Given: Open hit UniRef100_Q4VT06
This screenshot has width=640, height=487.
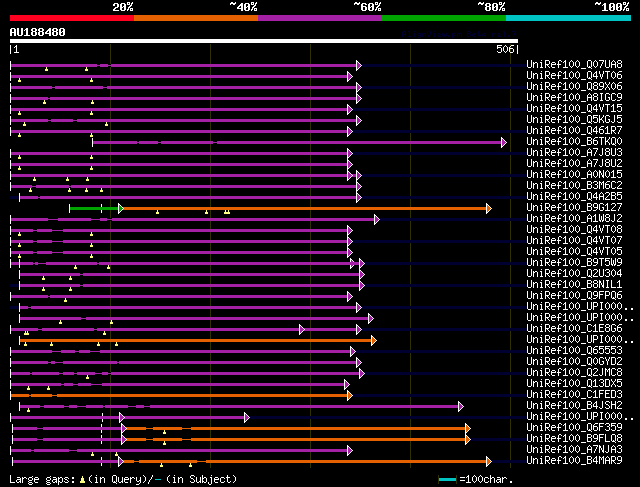Looking at the screenshot, I should tap(574, 76).
